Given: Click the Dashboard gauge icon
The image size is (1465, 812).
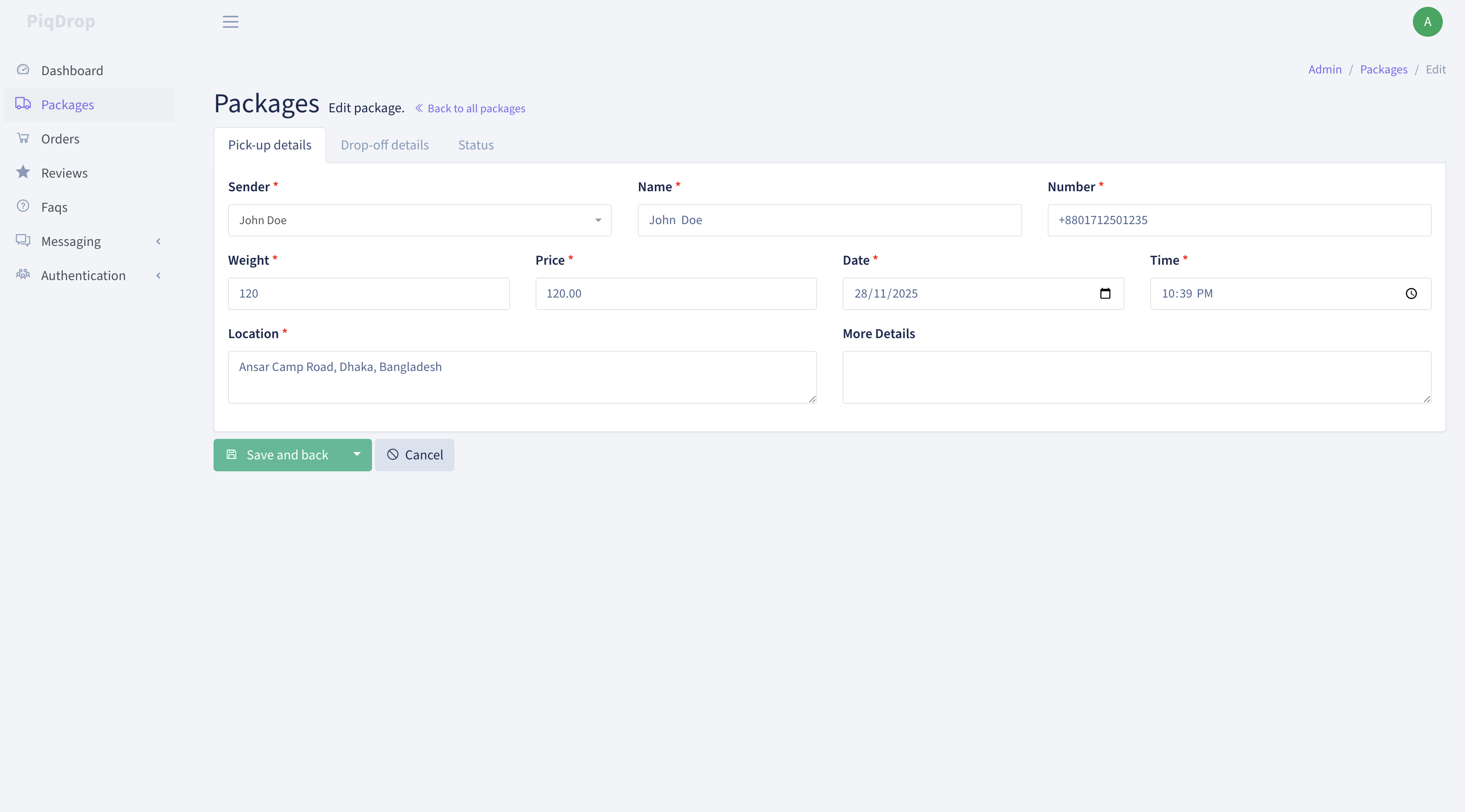Looking at the screenshot, I should (23, 70).
